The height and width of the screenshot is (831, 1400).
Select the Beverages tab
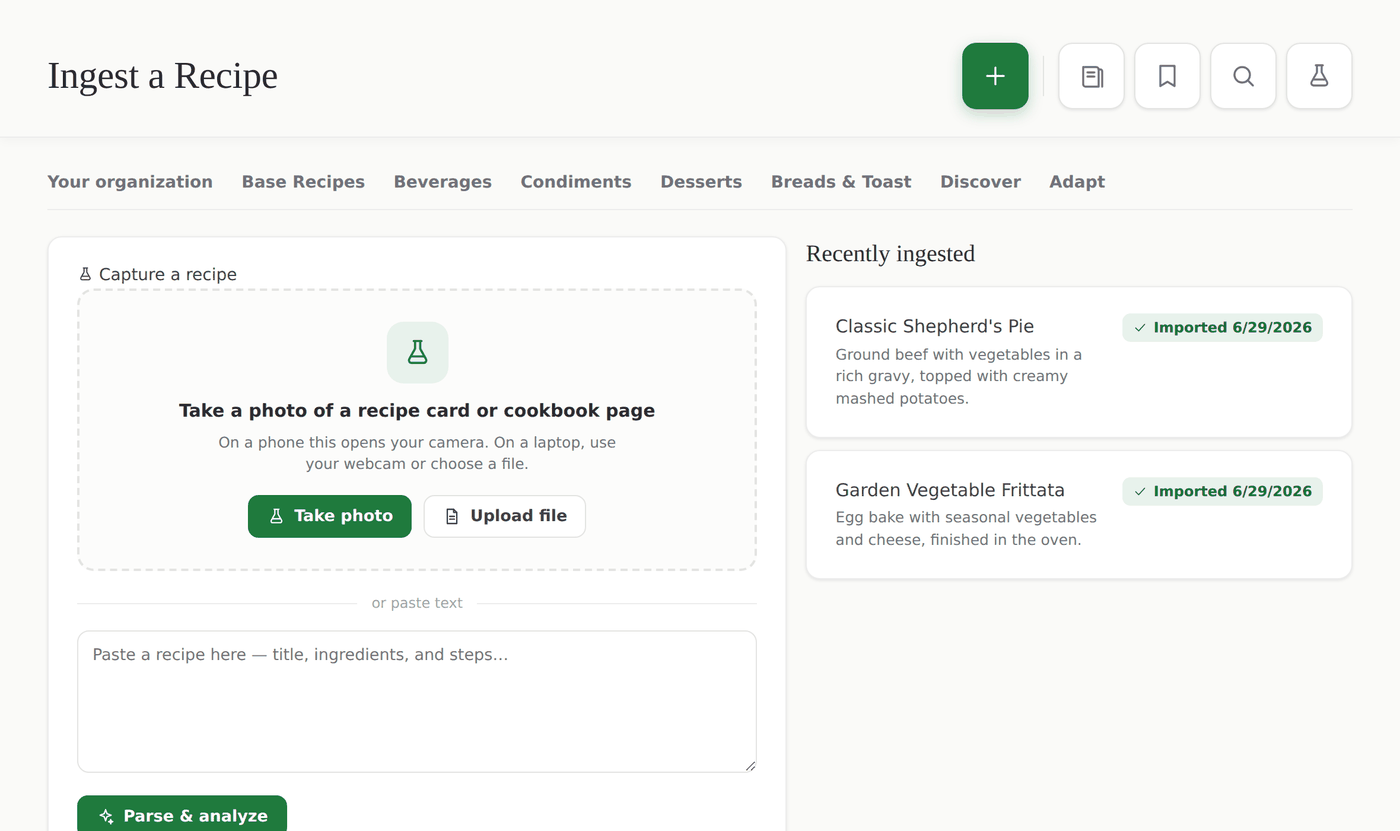[x=443, y=182]
